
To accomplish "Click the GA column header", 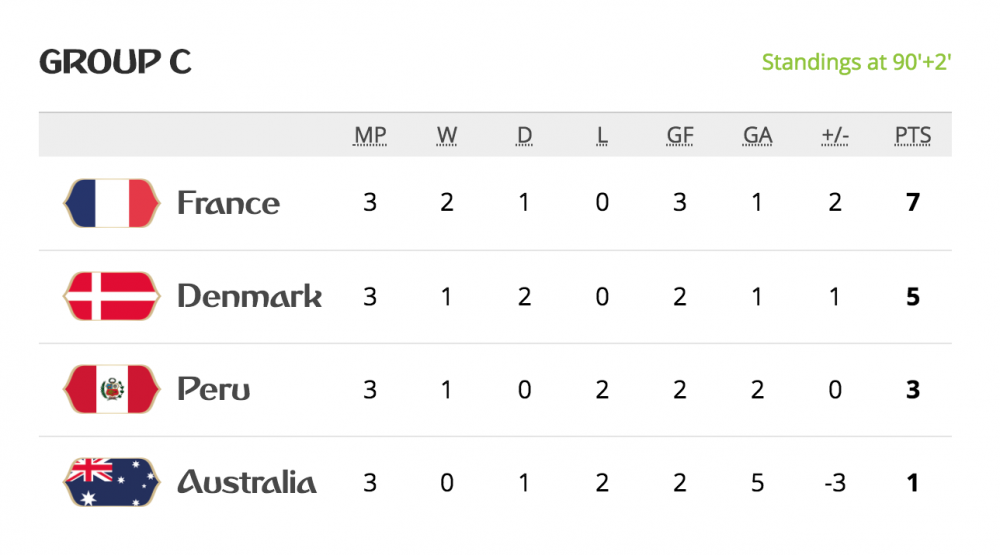I will click(757, 136).
